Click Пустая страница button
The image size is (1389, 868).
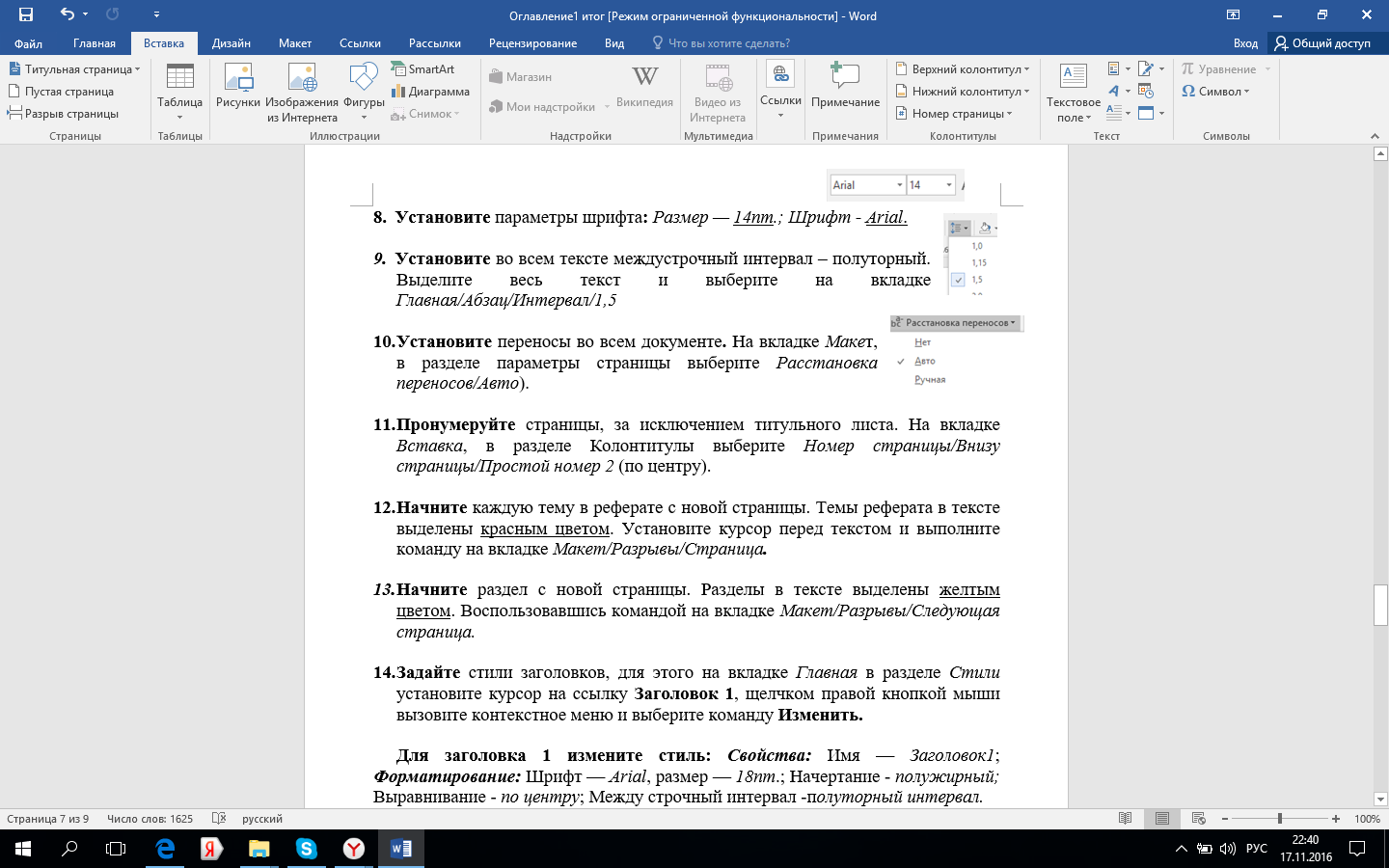click(x=61, y=92)
